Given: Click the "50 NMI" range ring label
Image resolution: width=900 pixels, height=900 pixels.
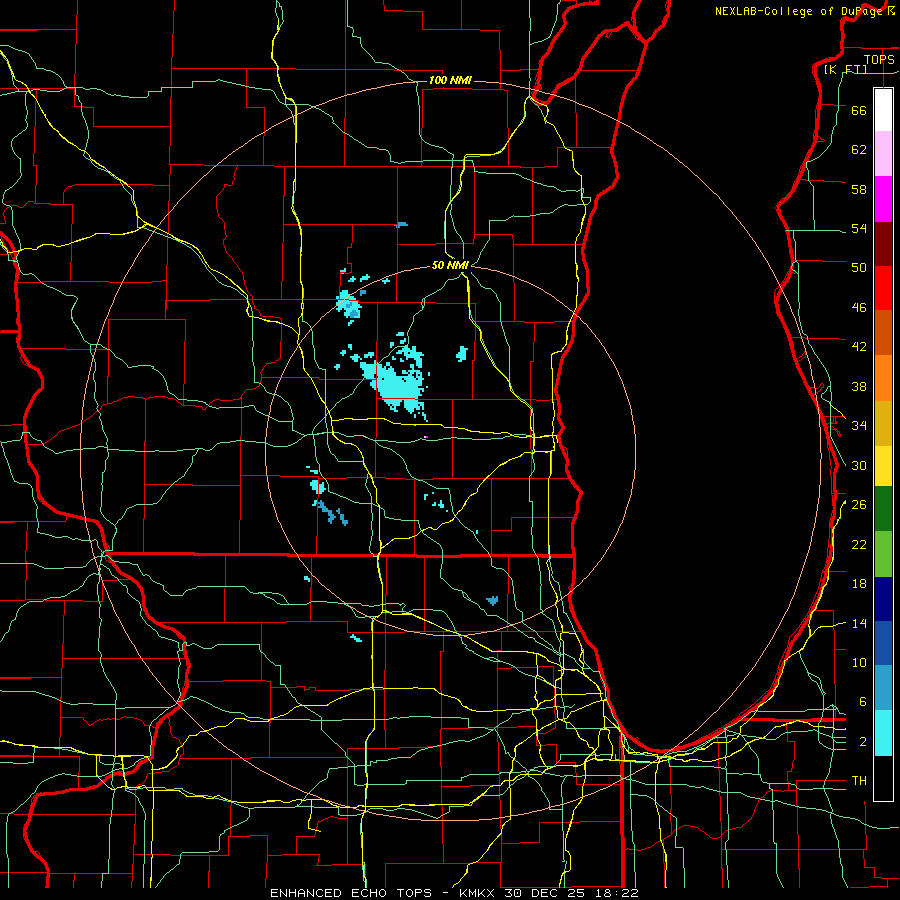Looking at the screenshot, I should click(x=451, y=265).
